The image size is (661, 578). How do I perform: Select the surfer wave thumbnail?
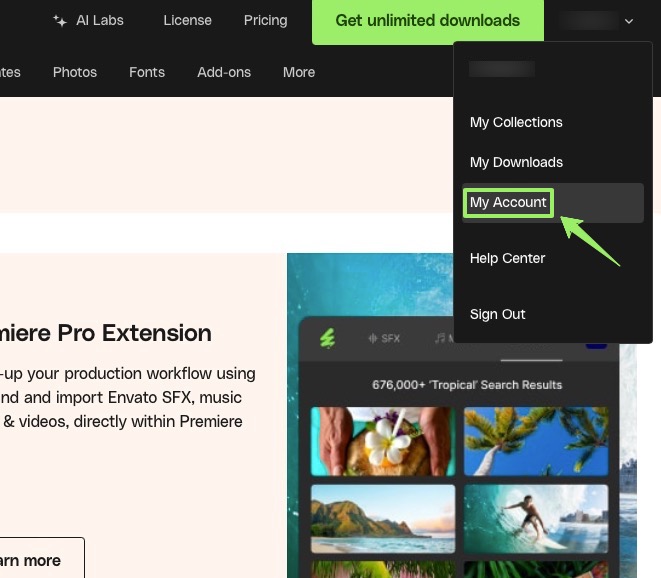point(536,519)
